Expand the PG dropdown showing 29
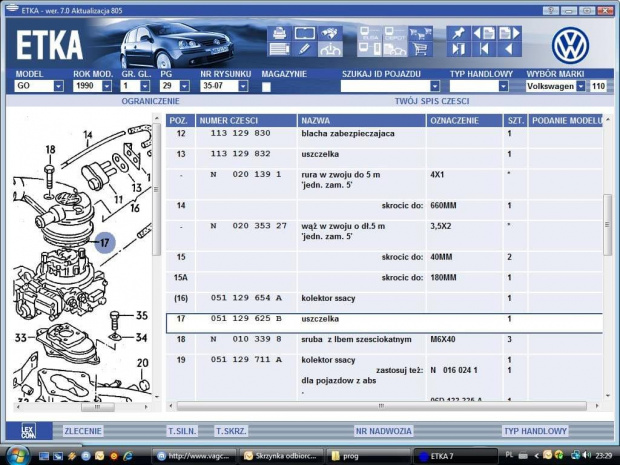 pos(185,86)
